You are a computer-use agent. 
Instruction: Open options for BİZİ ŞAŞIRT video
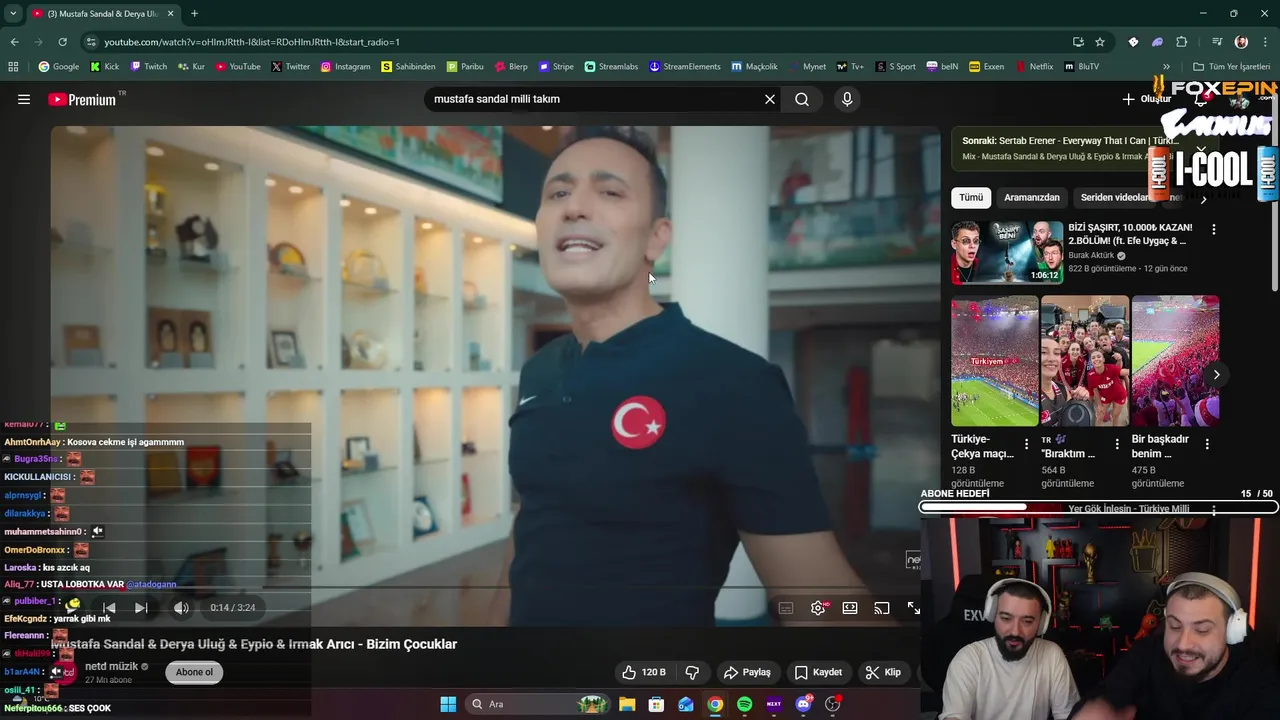coord(1214,229)
